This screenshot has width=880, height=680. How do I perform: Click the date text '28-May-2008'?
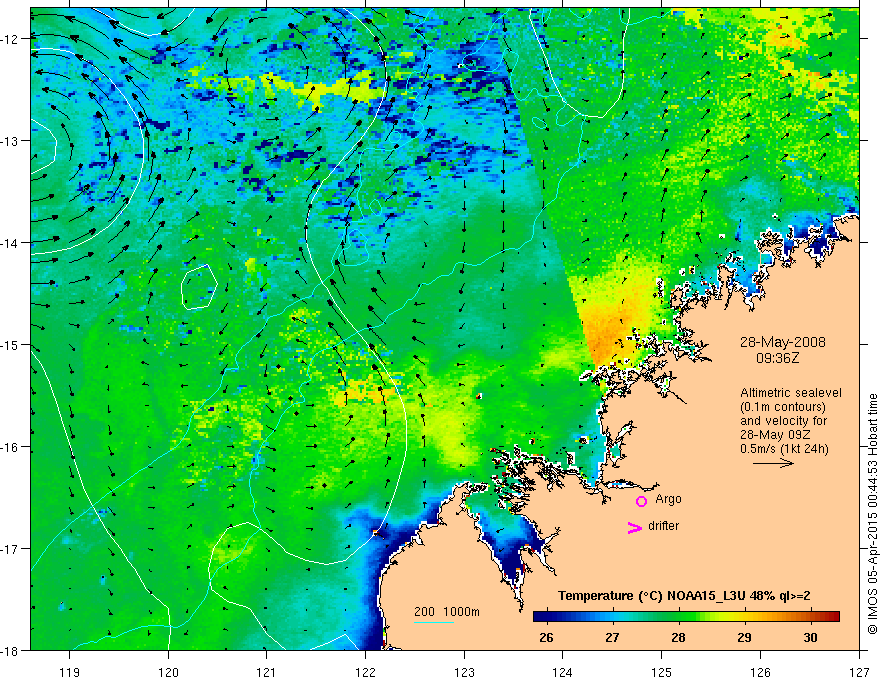[782, 342]
